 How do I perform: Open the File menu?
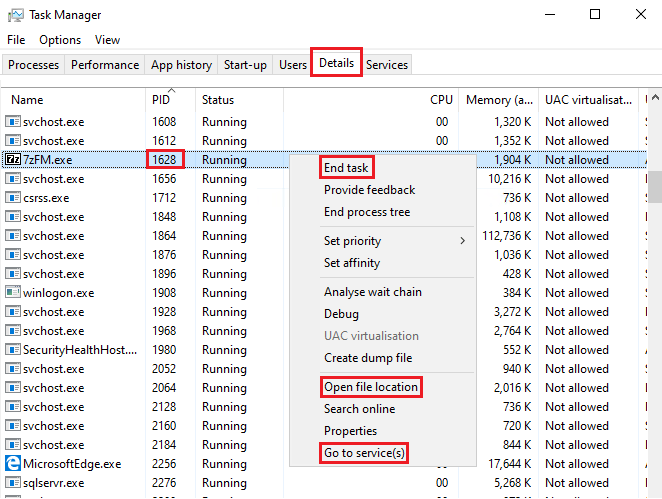16,40
